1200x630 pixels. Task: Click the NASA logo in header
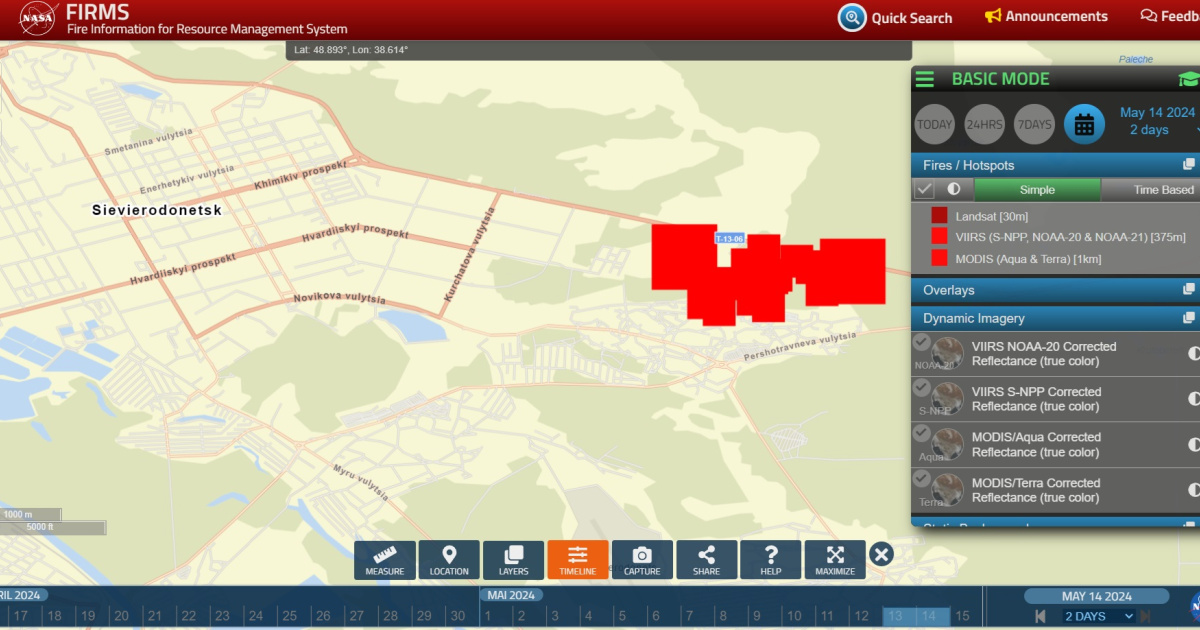(x=37, y=18)
